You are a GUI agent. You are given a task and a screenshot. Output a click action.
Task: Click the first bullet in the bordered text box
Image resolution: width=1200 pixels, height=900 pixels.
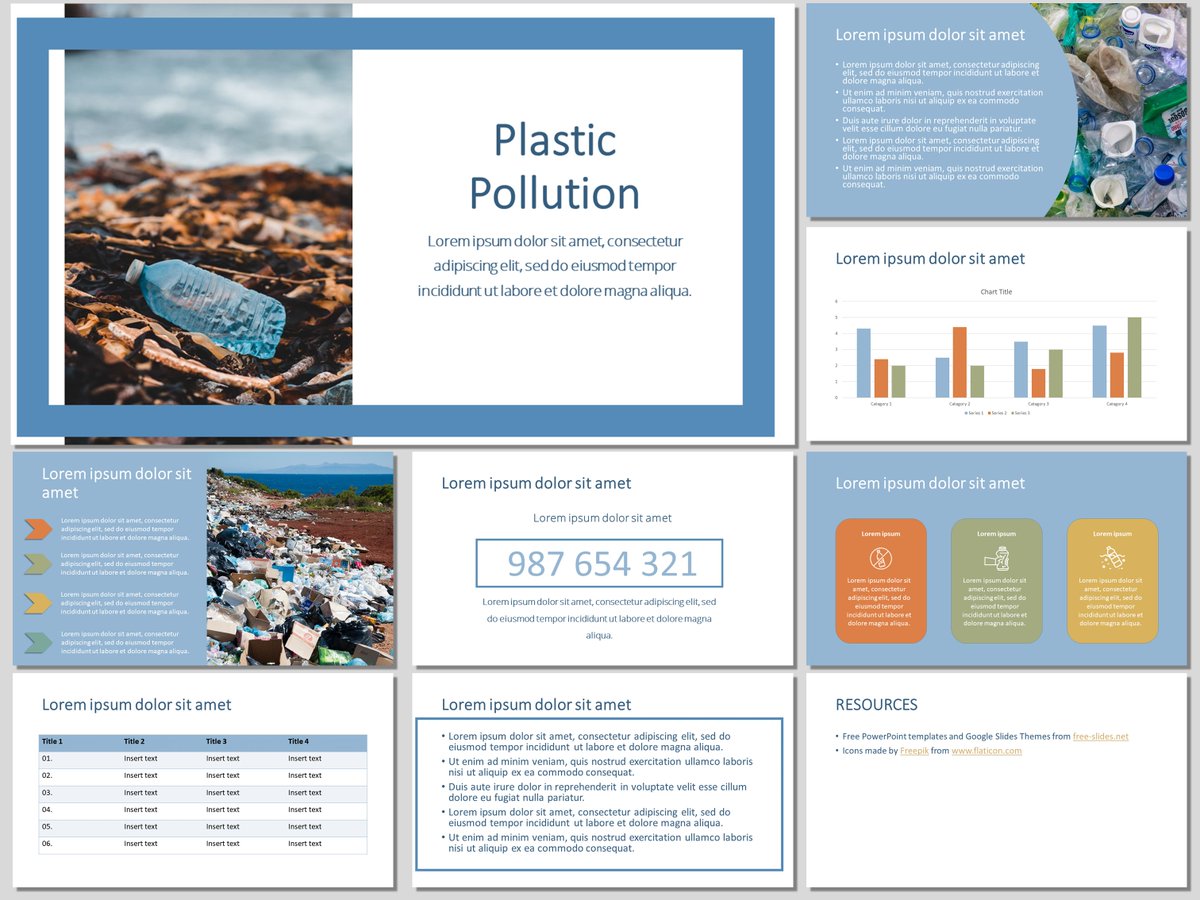pos(587,742)
